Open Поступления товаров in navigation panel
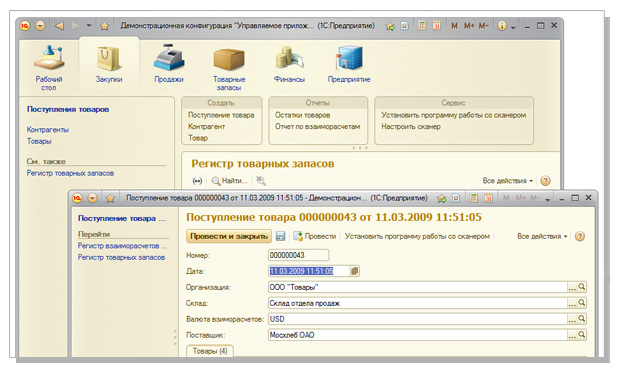This screenshot has width=619, height=373. tap(68, 109)
